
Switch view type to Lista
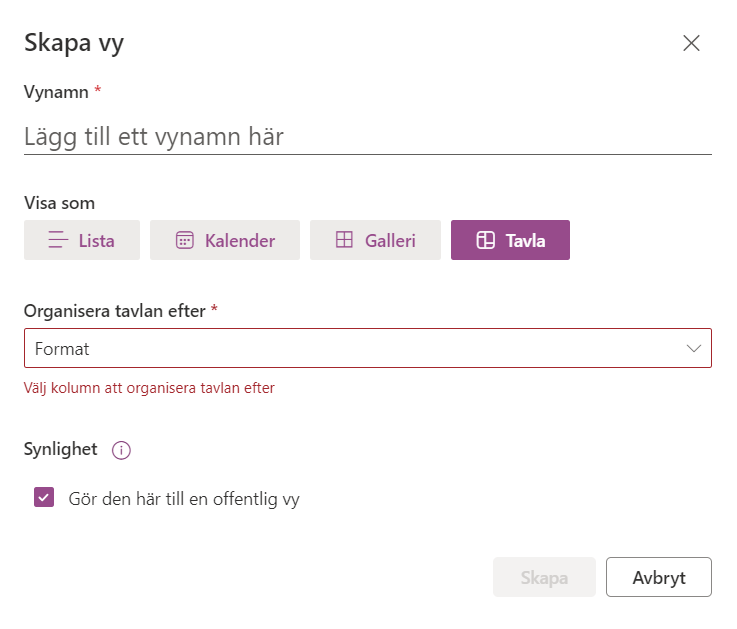click(x=82, y=240)
